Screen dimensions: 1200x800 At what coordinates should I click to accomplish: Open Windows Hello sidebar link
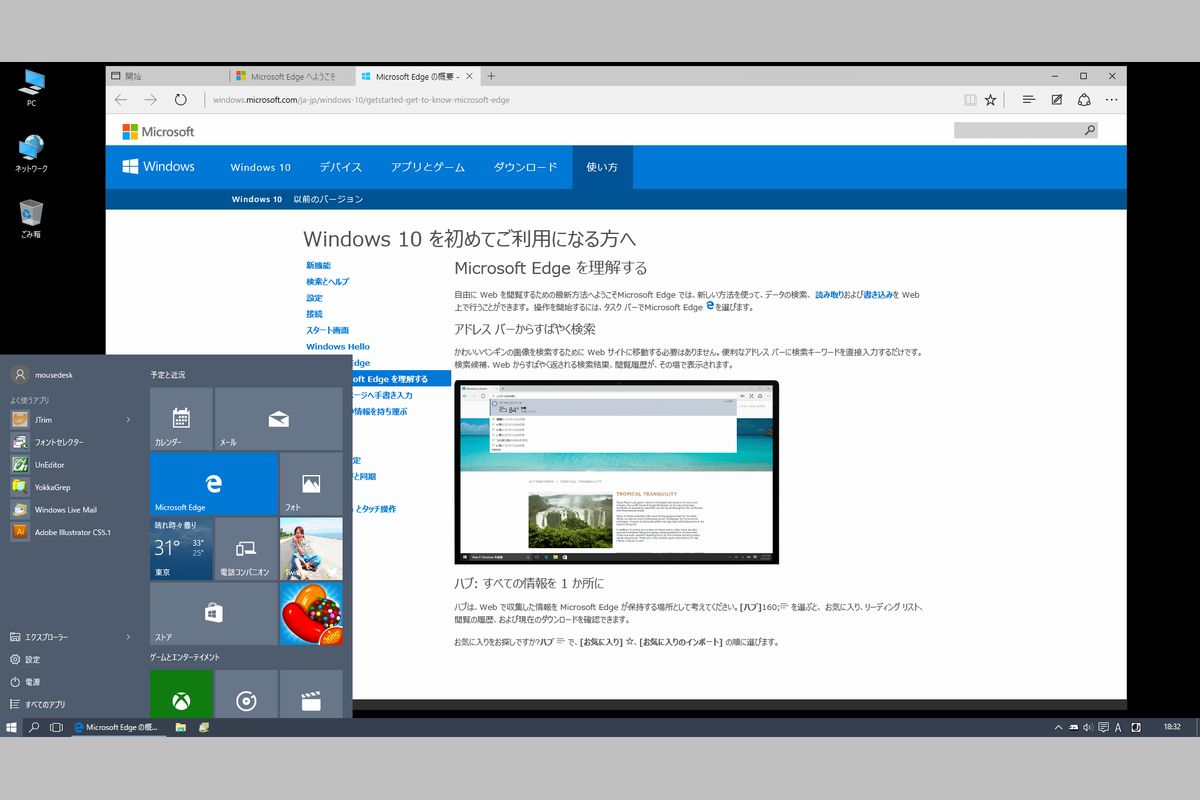338,346
